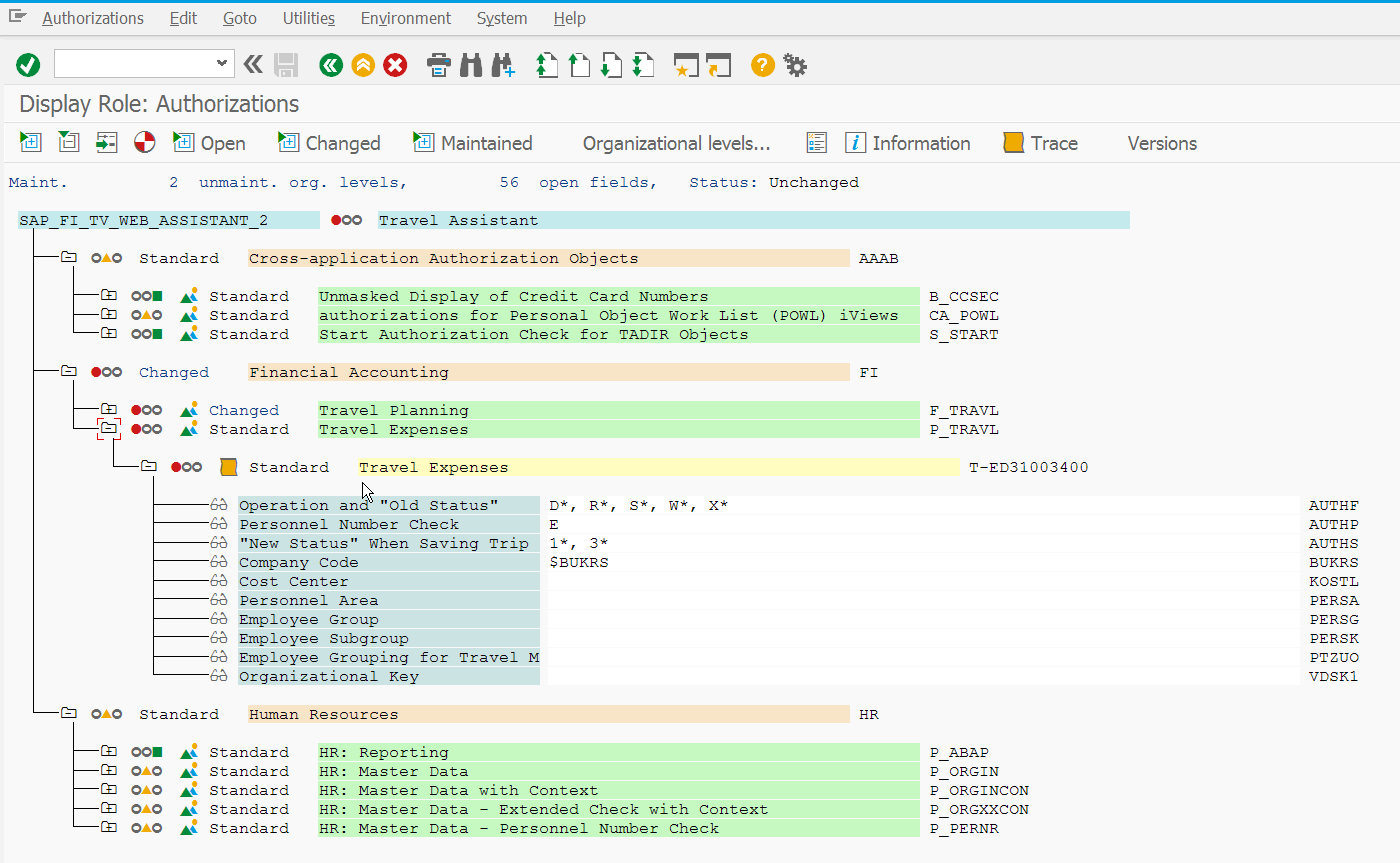This screenshot has width=1400, height=863.
Task: Click the green Back arrow icon
Action: pos(331,66)
